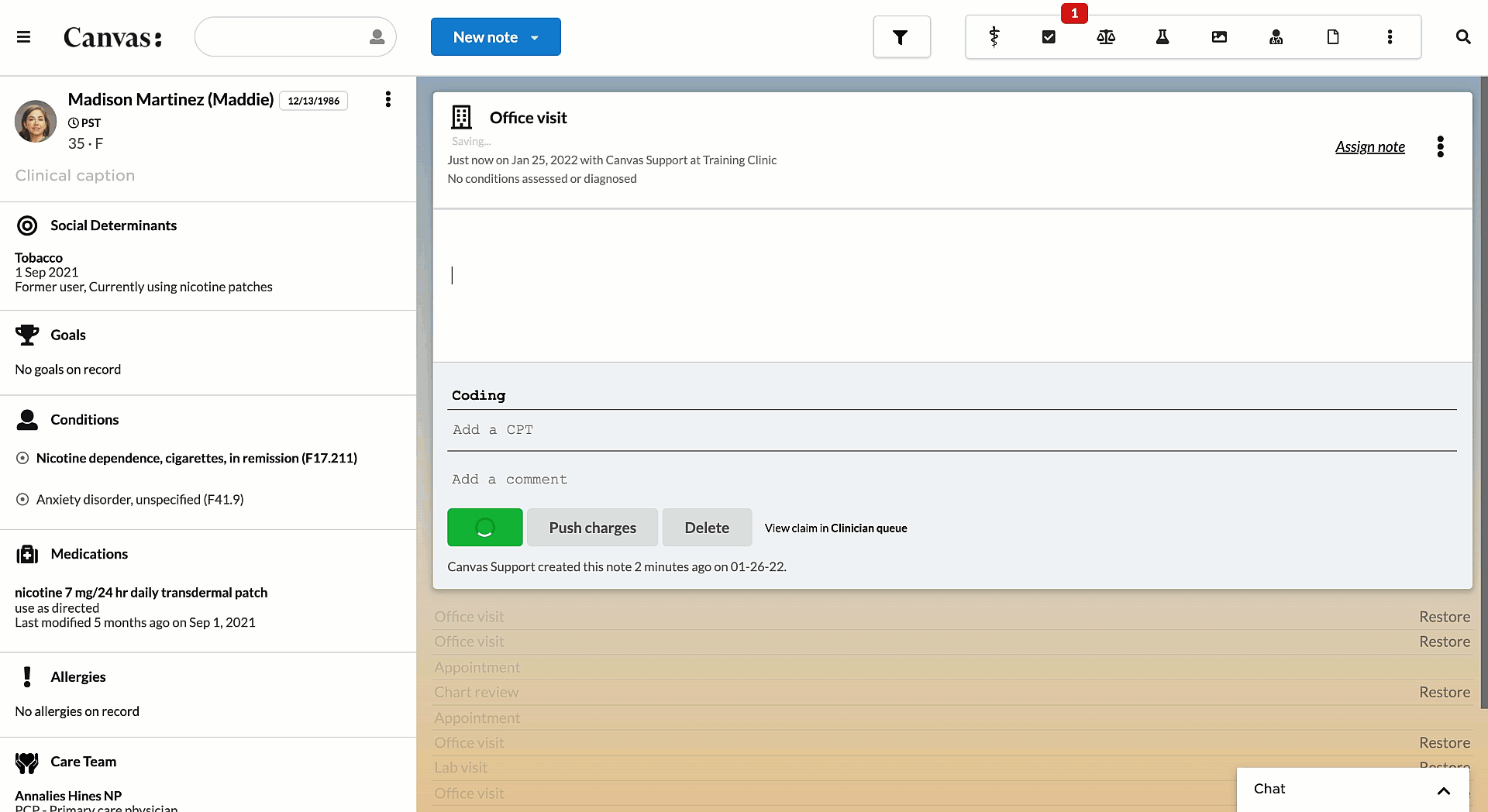
Task: Click the referral doctor icon
Action: coord(1276,37)
